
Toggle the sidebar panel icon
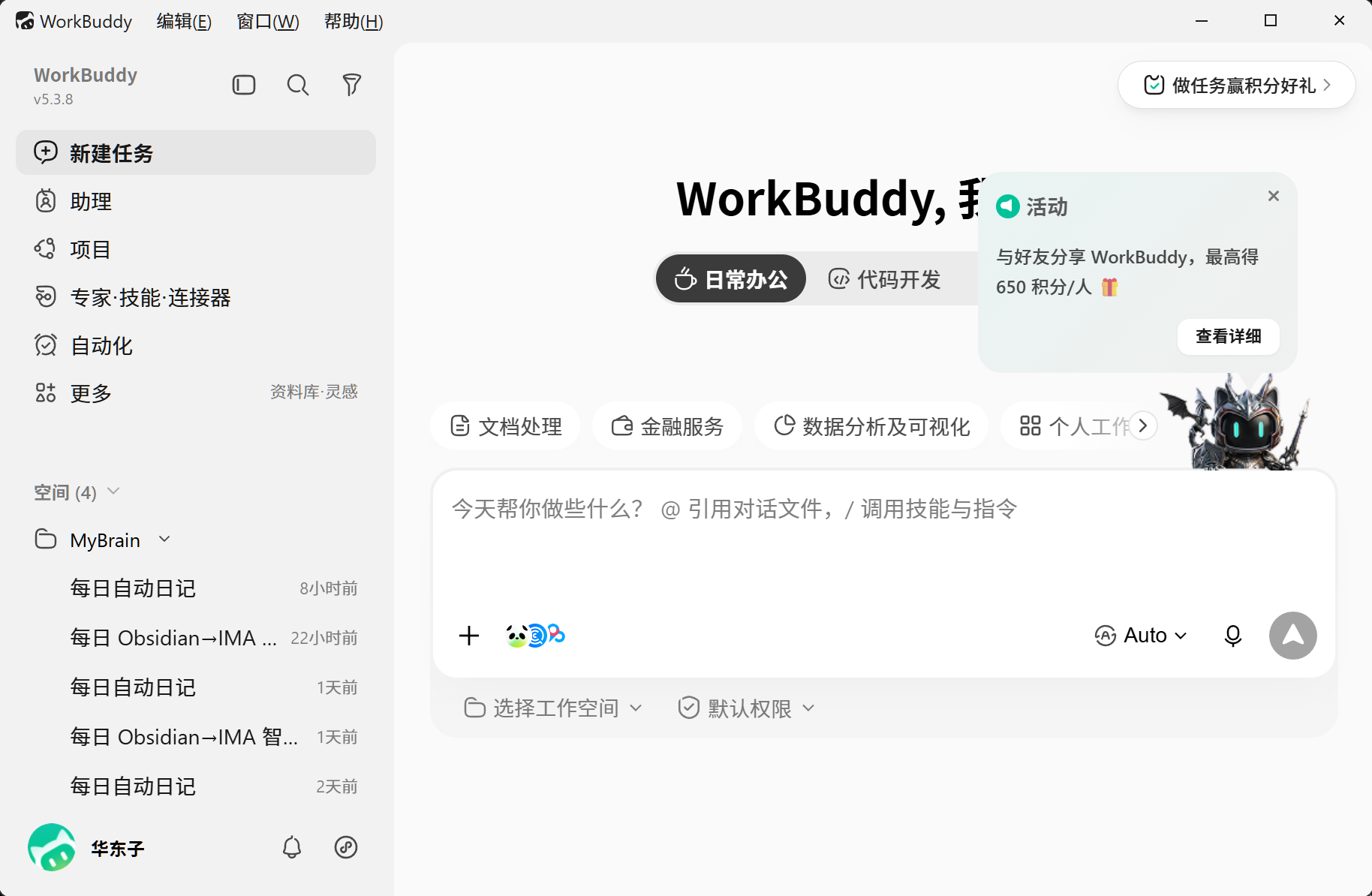click(244, 85)
